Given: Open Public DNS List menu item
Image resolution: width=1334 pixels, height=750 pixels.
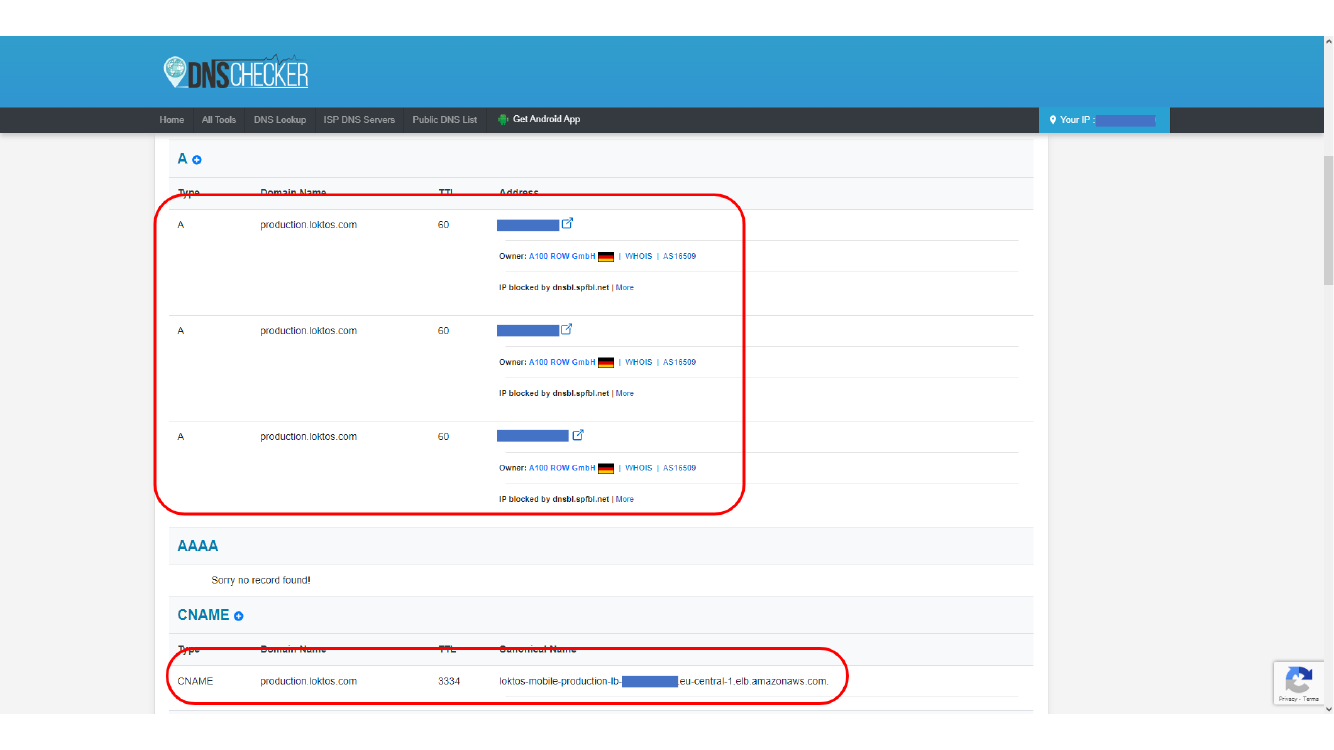Looking at the screenshot, I should tap(445, 120).
